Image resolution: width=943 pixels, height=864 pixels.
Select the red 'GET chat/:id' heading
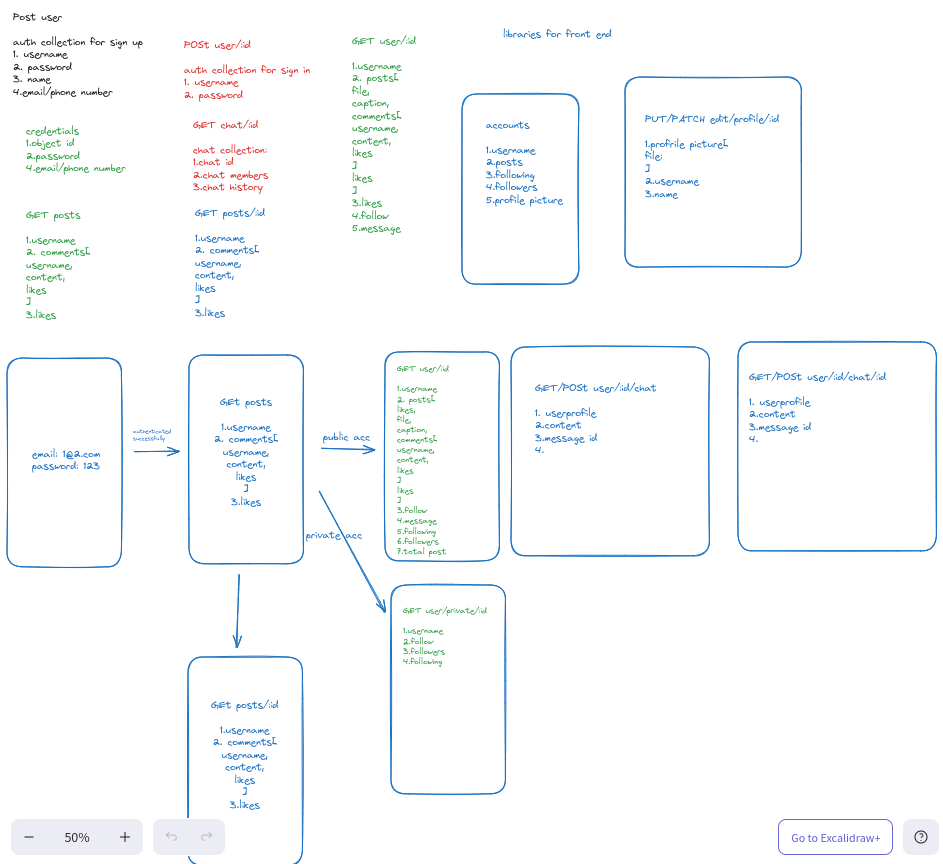[225, 125]
